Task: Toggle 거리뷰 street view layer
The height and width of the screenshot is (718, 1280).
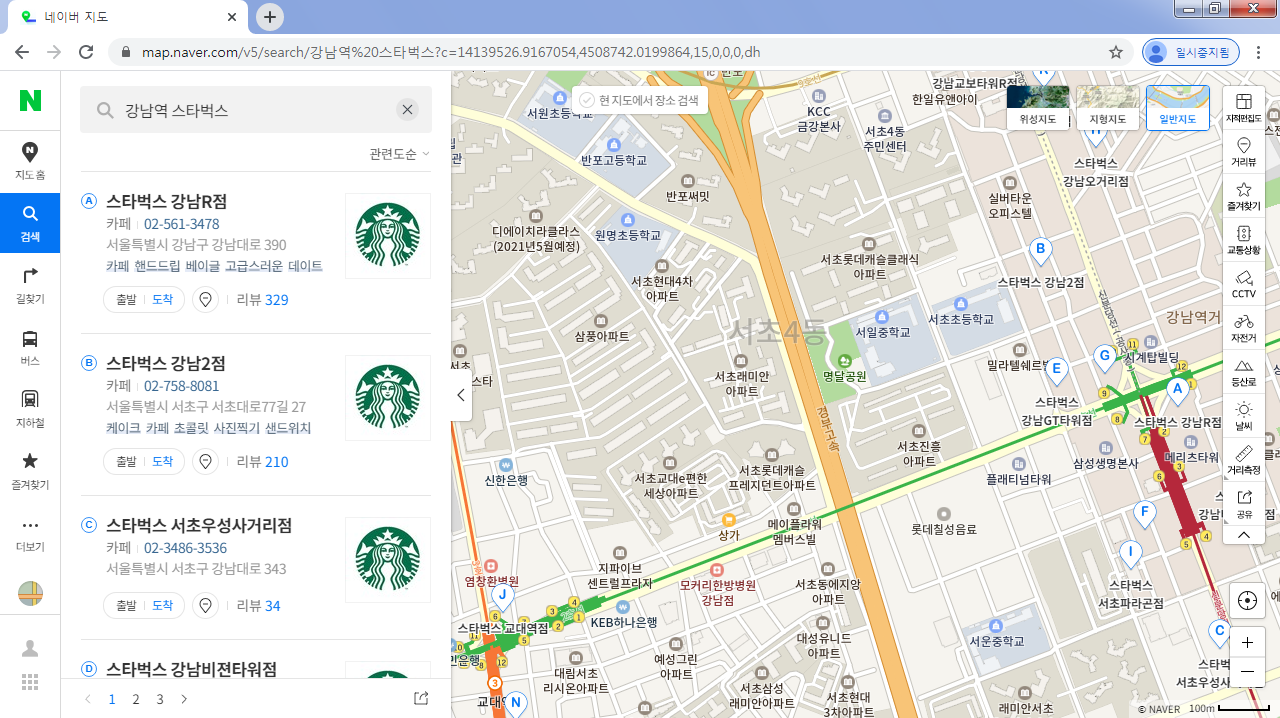Action: [x=1244, y=152]
